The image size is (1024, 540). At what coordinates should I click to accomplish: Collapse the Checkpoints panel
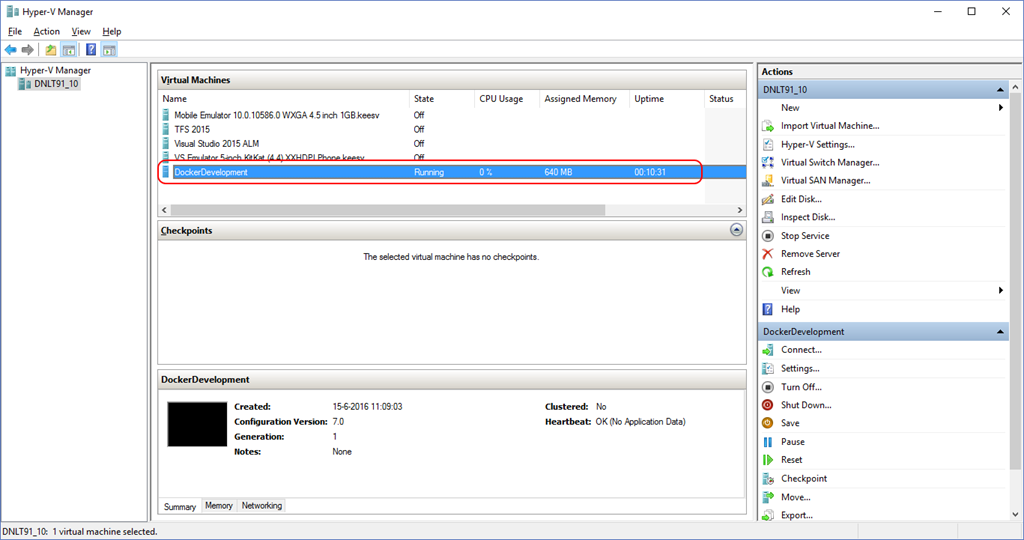(736, 230)
